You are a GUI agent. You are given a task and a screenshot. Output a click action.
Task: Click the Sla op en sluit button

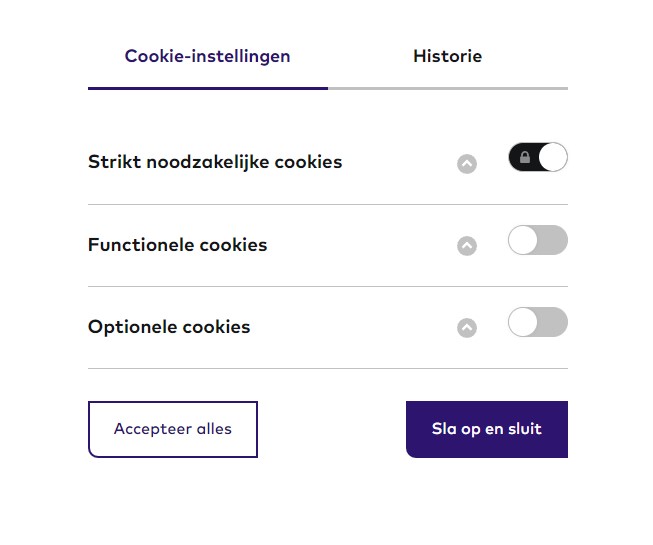487,429
